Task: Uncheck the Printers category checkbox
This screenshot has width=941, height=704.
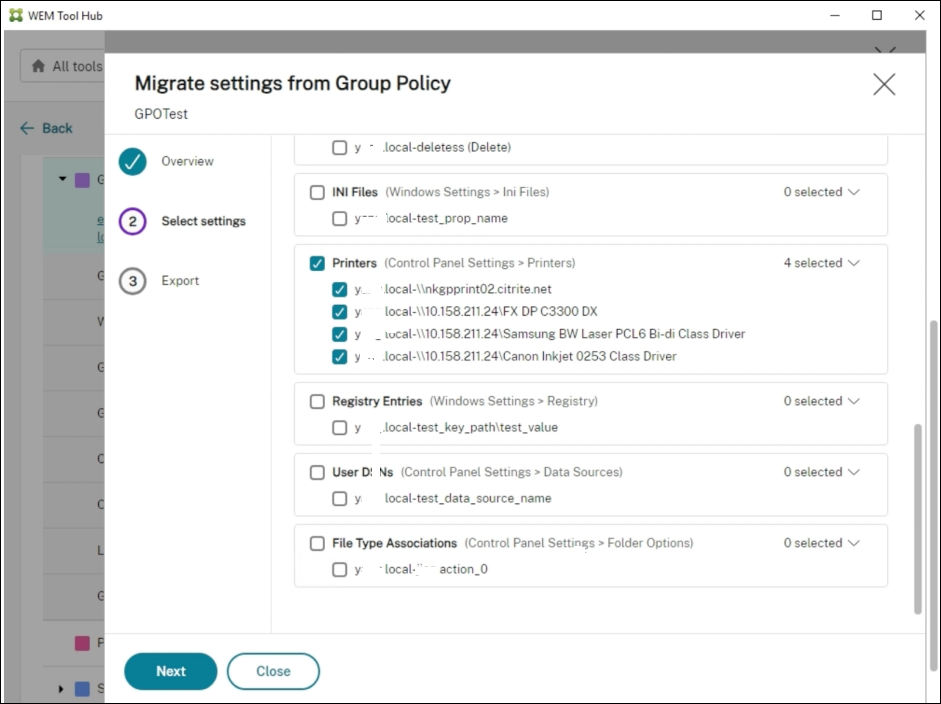Action: pos(320,262)
